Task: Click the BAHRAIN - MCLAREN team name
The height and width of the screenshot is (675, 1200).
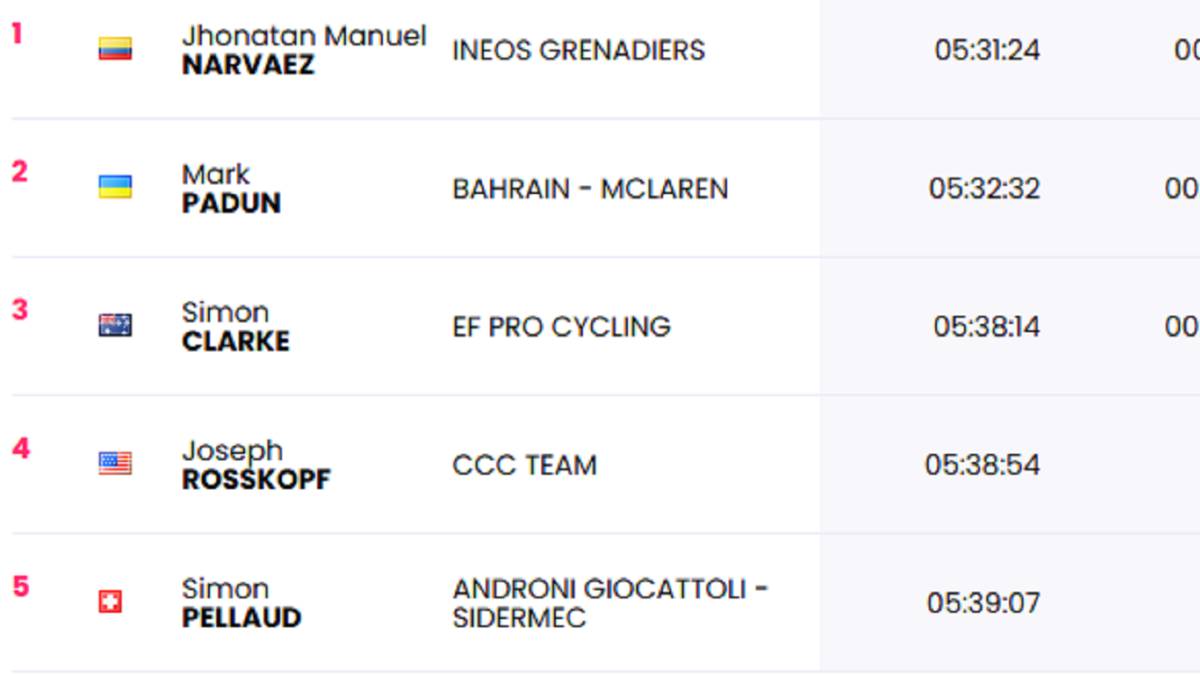Action: click(590, 188)
